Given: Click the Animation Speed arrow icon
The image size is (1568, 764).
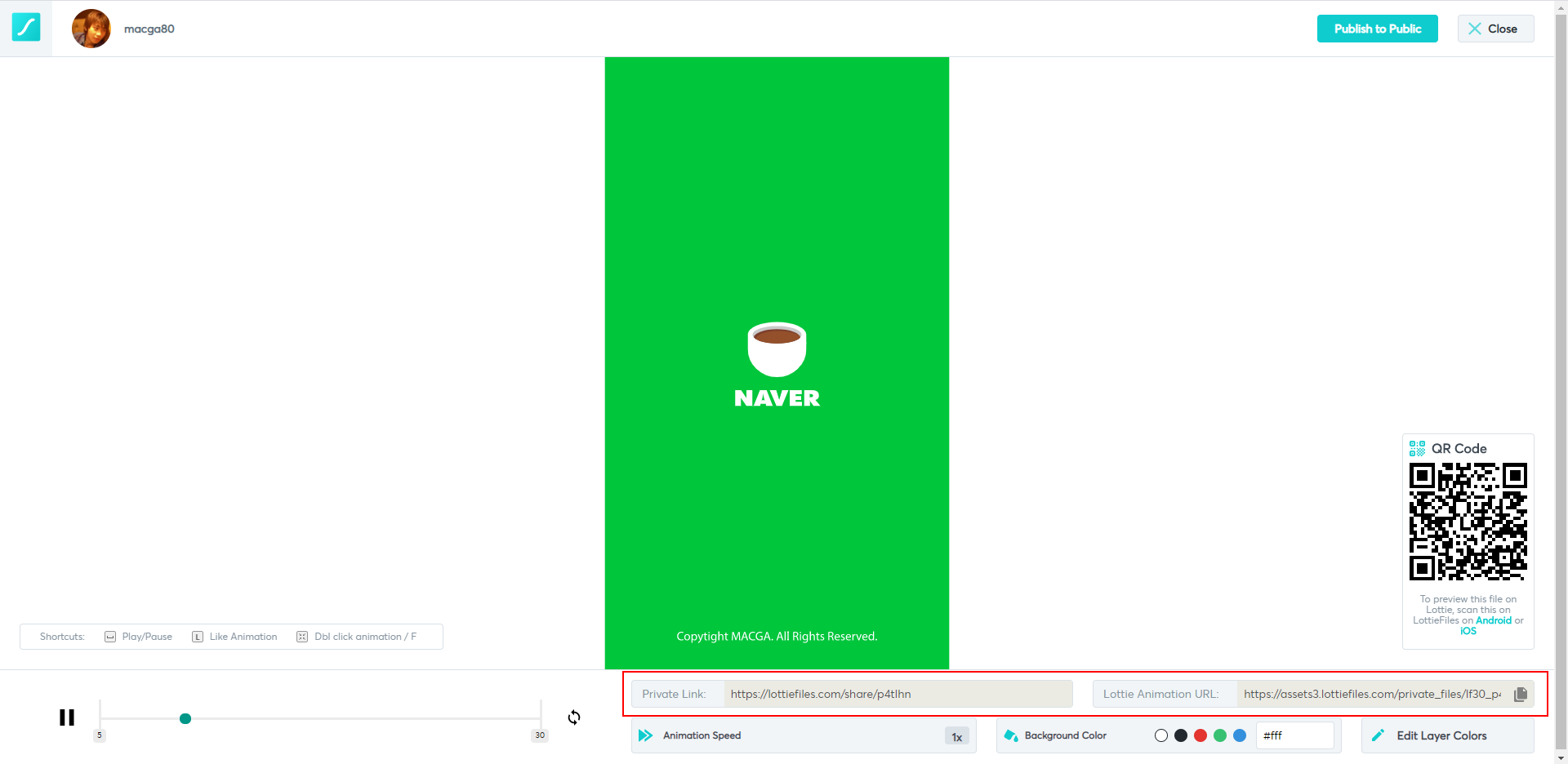Looking at the screenshot, I should tap(645, 735).
